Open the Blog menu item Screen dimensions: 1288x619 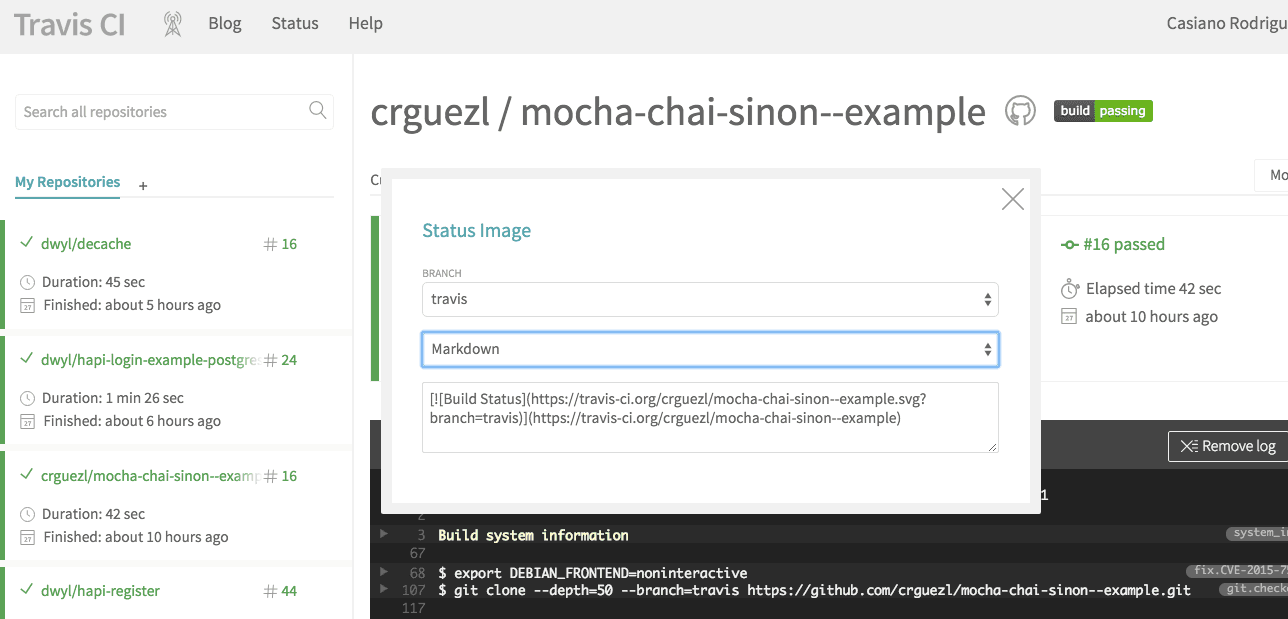coord(225,23)
